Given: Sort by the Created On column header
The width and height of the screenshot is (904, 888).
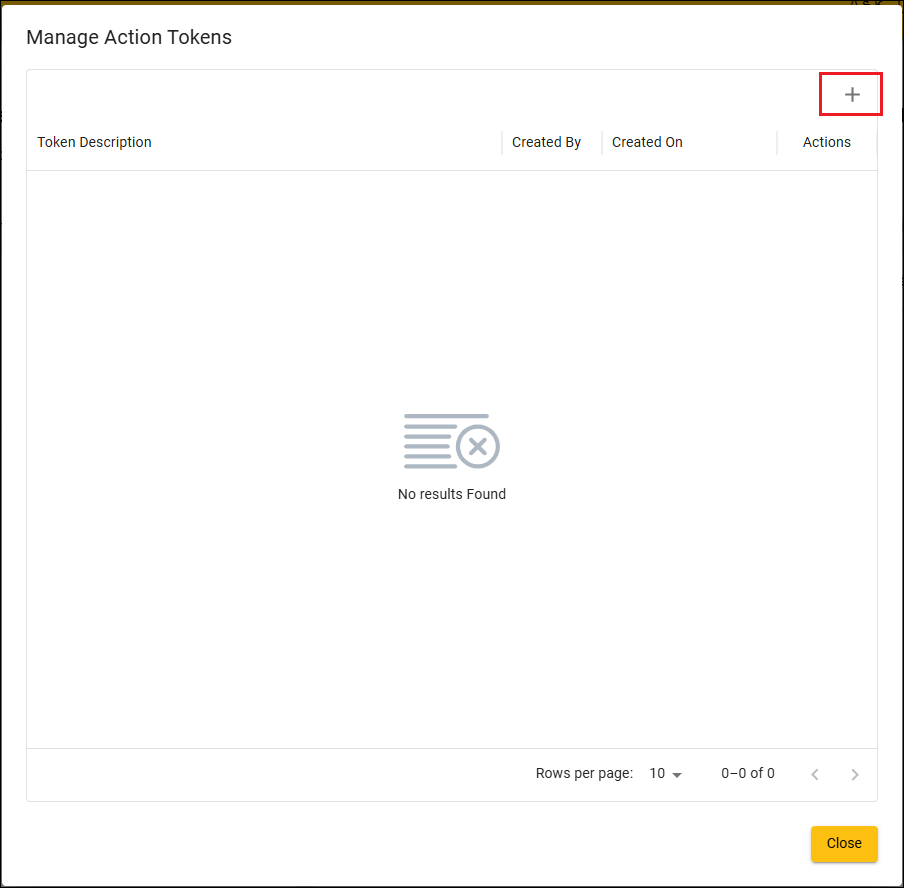Looking at the screenshot, I should [x=647, y=142].
